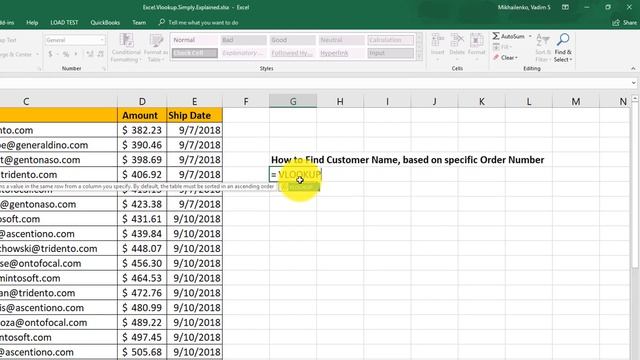
Task: Open Format as Table gallery
Action: tap(156, 48)
